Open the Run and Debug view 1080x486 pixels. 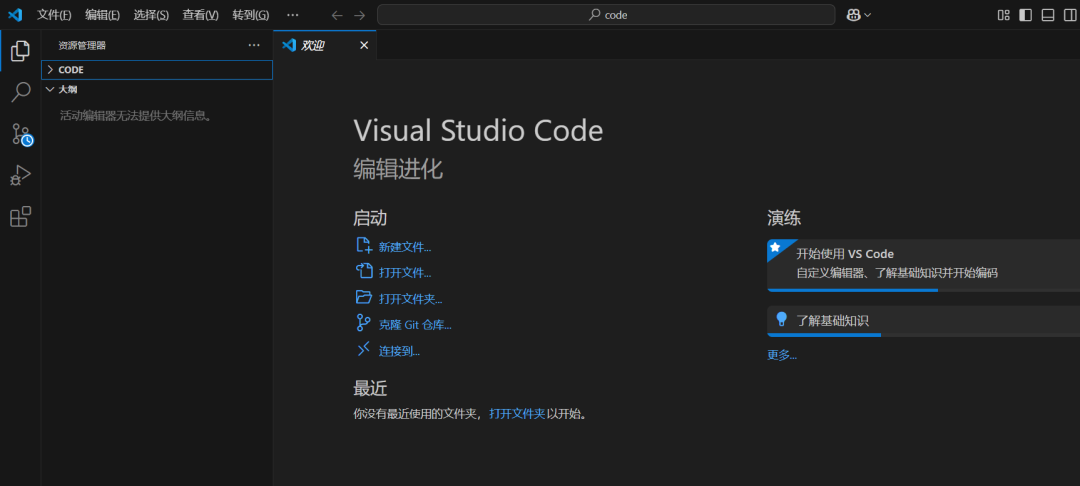point(21,175)
